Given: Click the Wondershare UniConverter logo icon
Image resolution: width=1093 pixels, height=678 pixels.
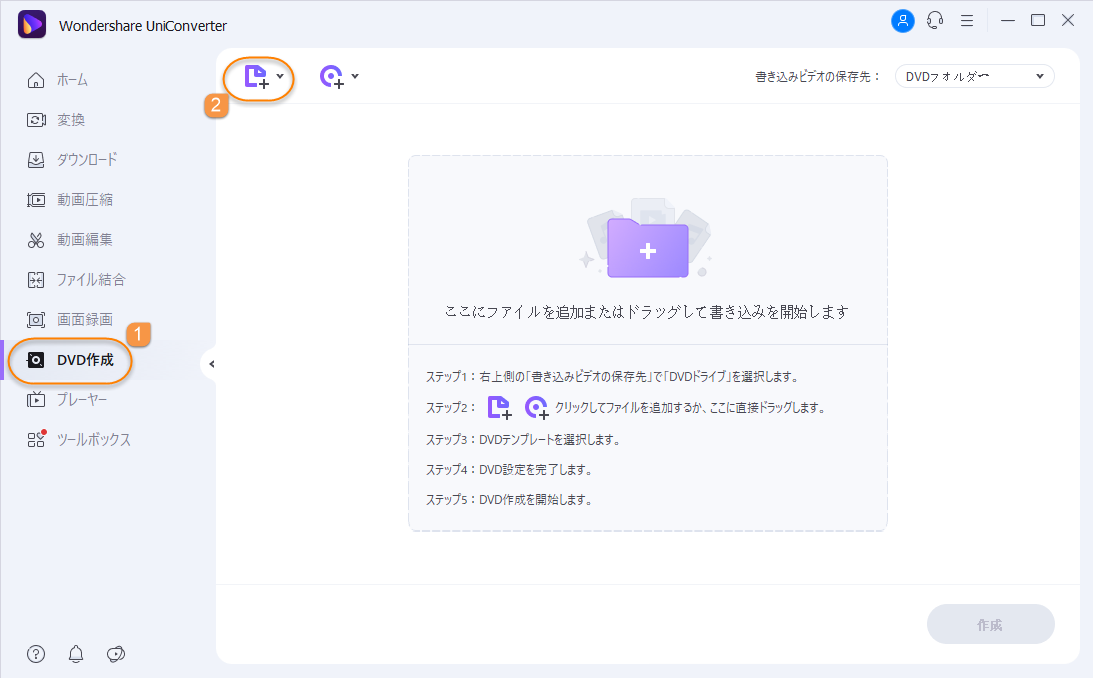Looking at the screenshot, I should coord(32,24).
